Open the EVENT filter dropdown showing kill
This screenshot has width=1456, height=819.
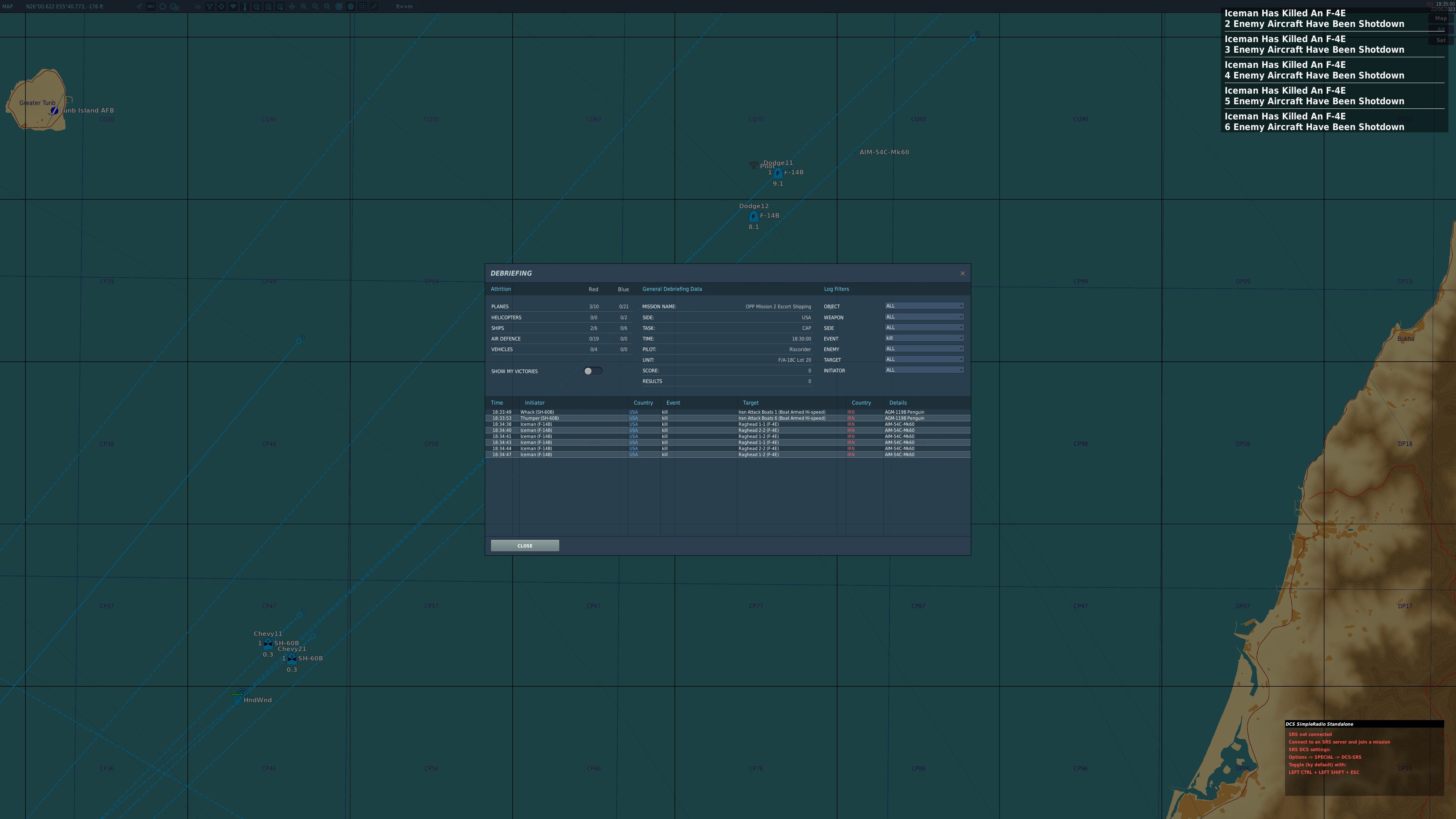(x=924, y=338)
